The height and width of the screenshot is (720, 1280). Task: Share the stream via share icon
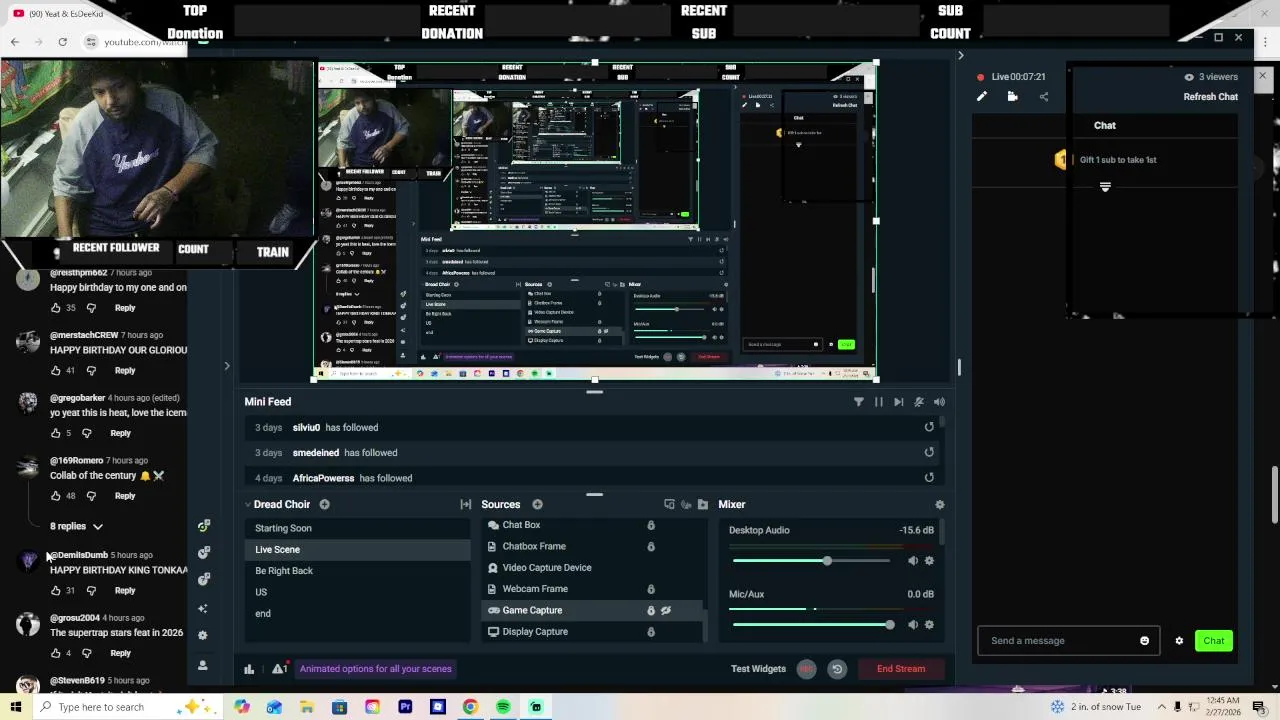[1044, 97]
